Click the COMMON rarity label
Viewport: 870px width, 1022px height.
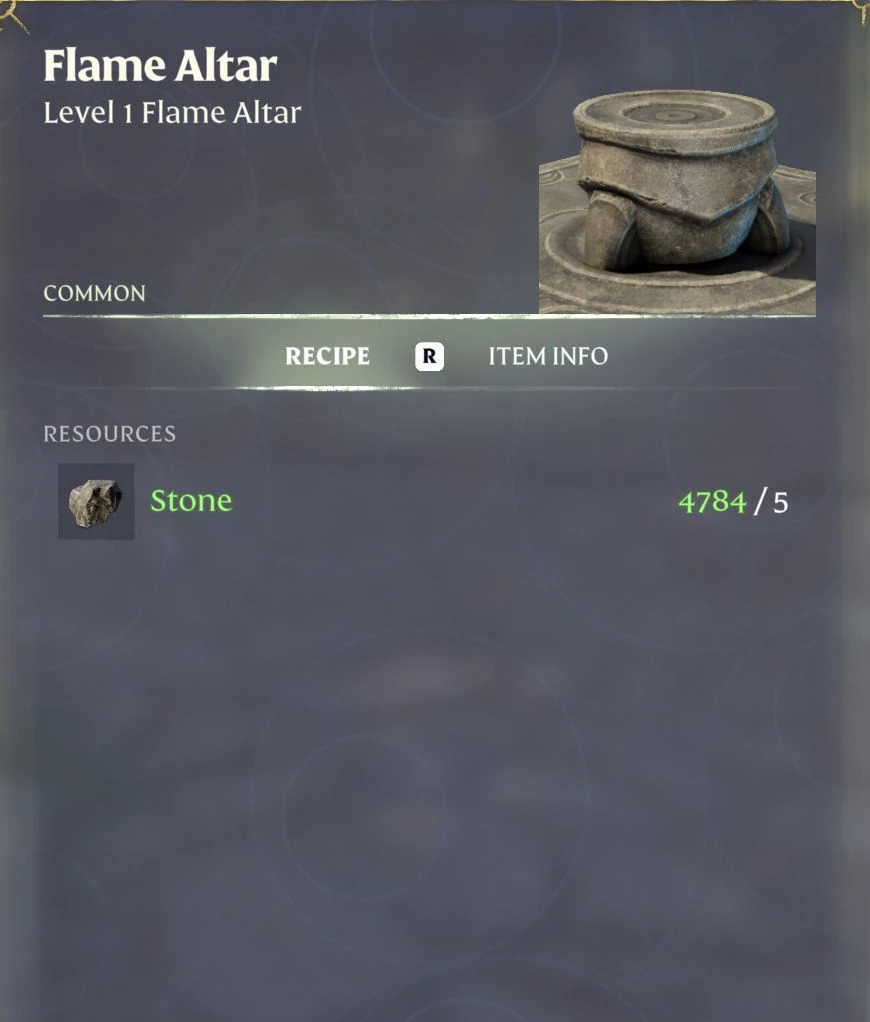94,293
